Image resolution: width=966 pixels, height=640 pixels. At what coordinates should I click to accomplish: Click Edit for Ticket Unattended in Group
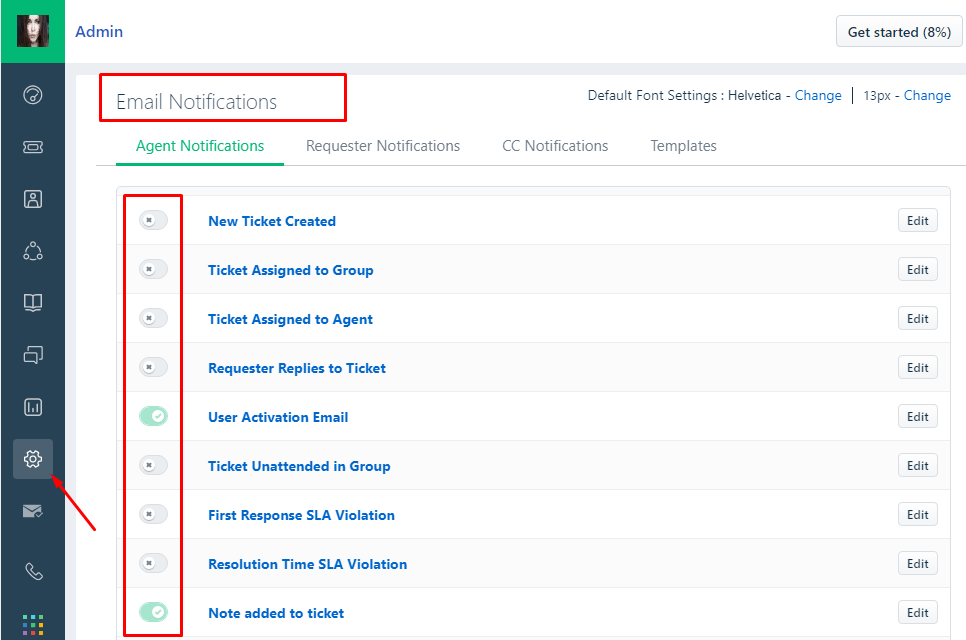point(917,466)
